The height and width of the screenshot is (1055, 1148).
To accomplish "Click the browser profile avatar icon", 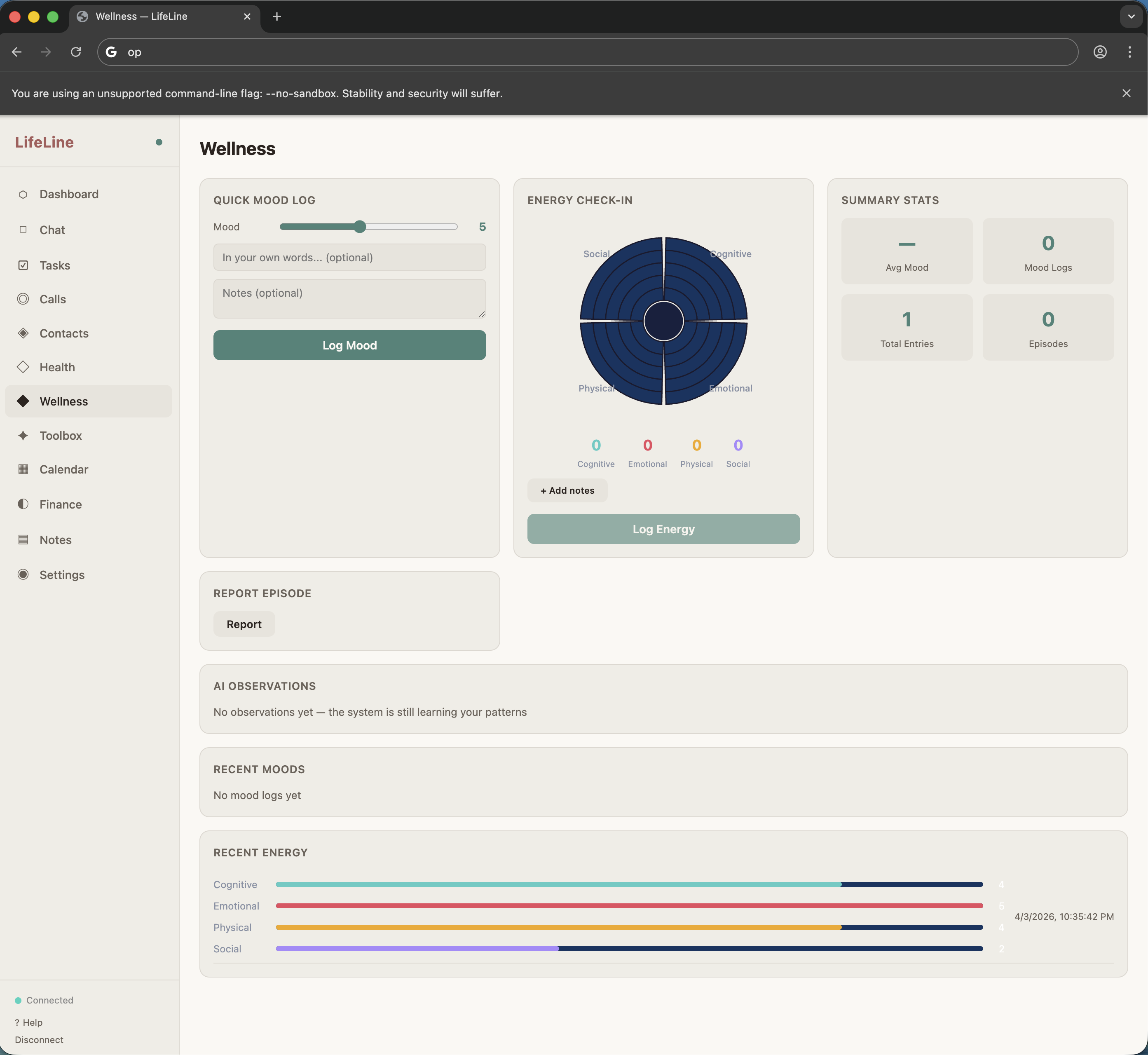I will coord(1100,52).
